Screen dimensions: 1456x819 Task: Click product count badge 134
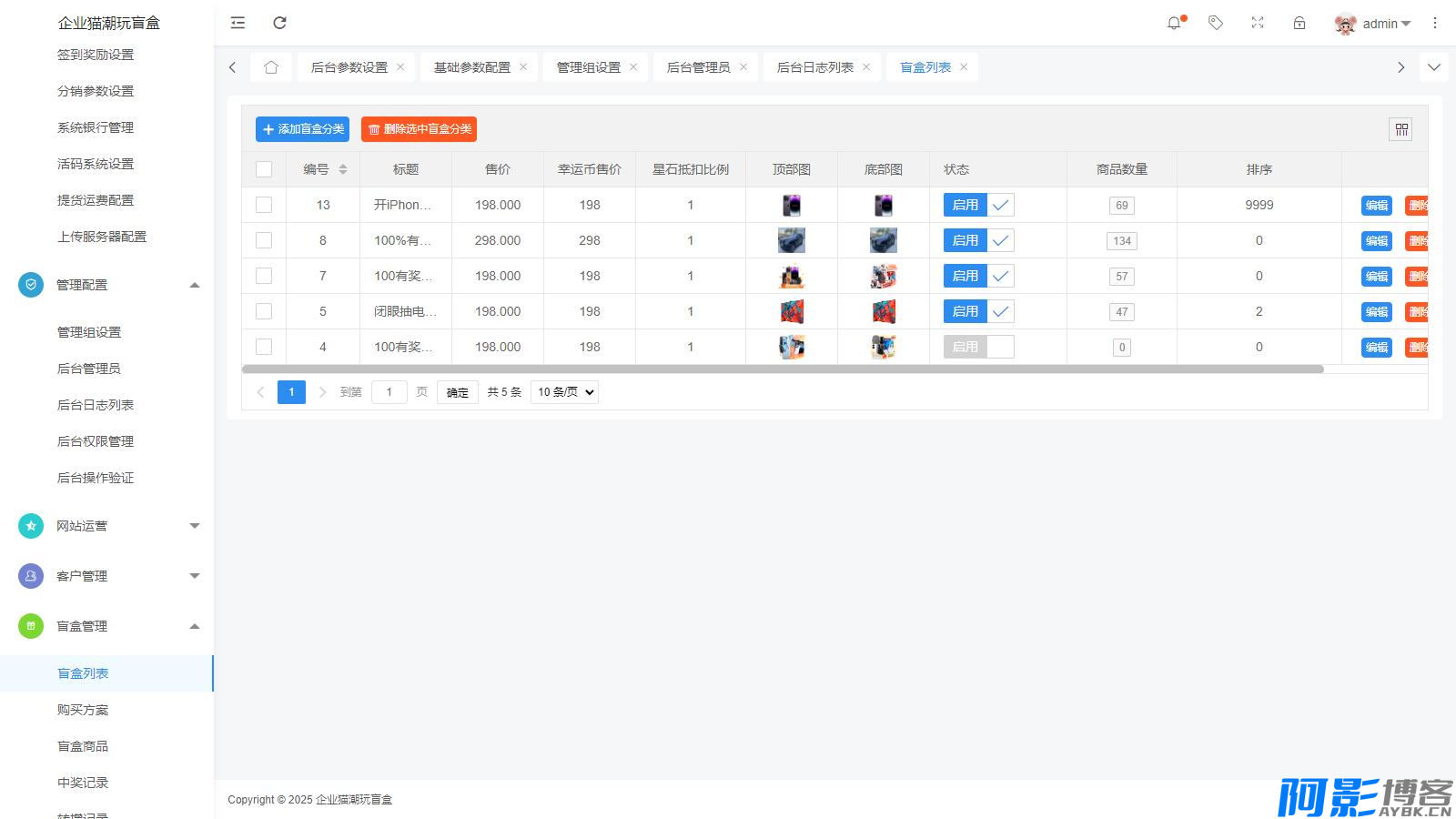(1122, 241)
